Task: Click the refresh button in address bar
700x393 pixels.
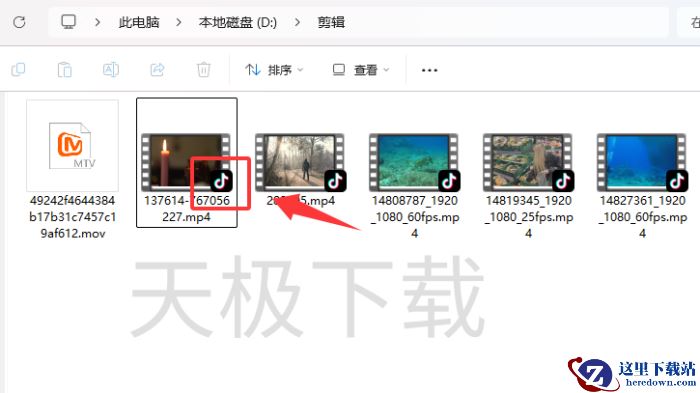Action: click(x=19, y=22)
